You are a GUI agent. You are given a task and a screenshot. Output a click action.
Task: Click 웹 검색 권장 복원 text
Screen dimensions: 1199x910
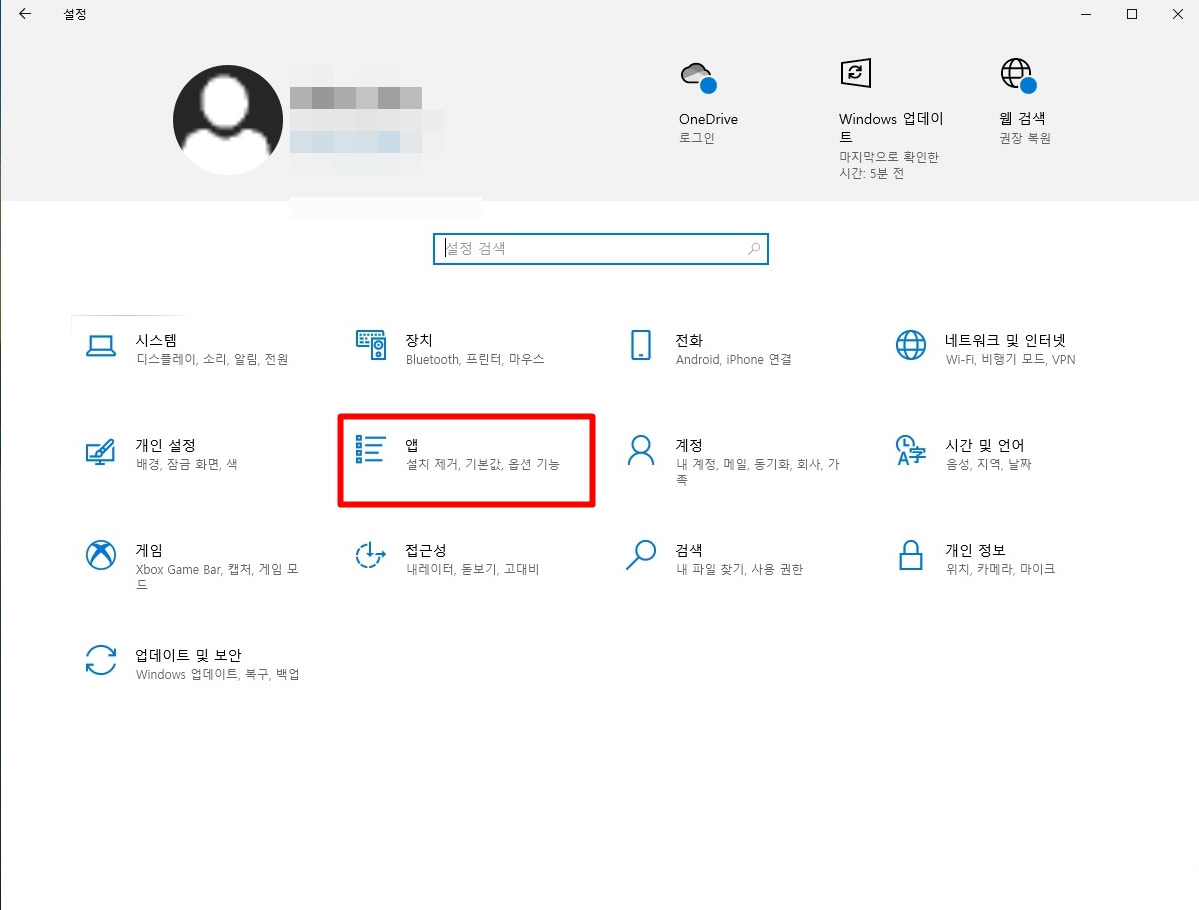click(x=1025, y=138)
